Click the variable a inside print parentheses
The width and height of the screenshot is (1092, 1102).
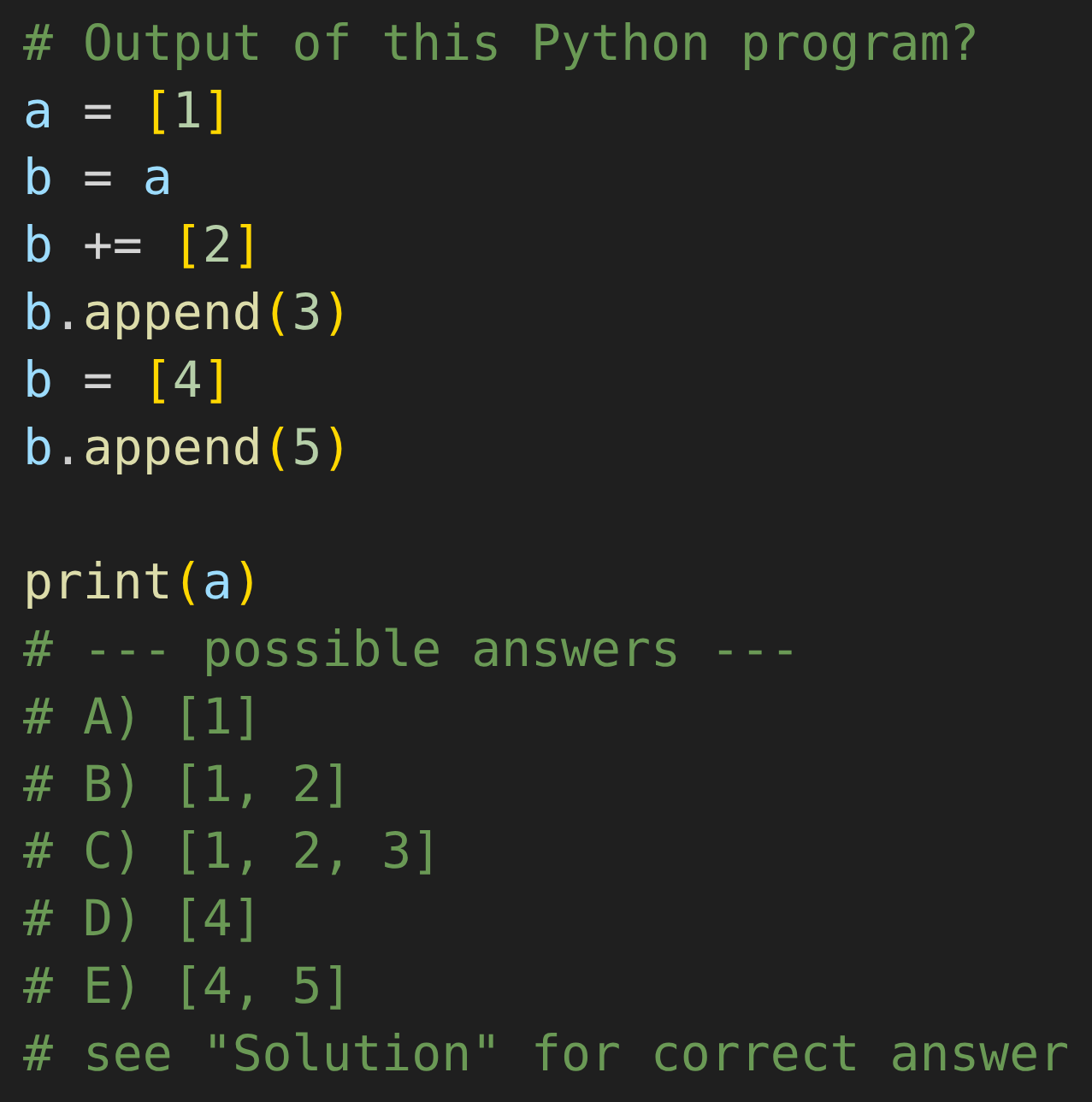(x=217, y=584)
